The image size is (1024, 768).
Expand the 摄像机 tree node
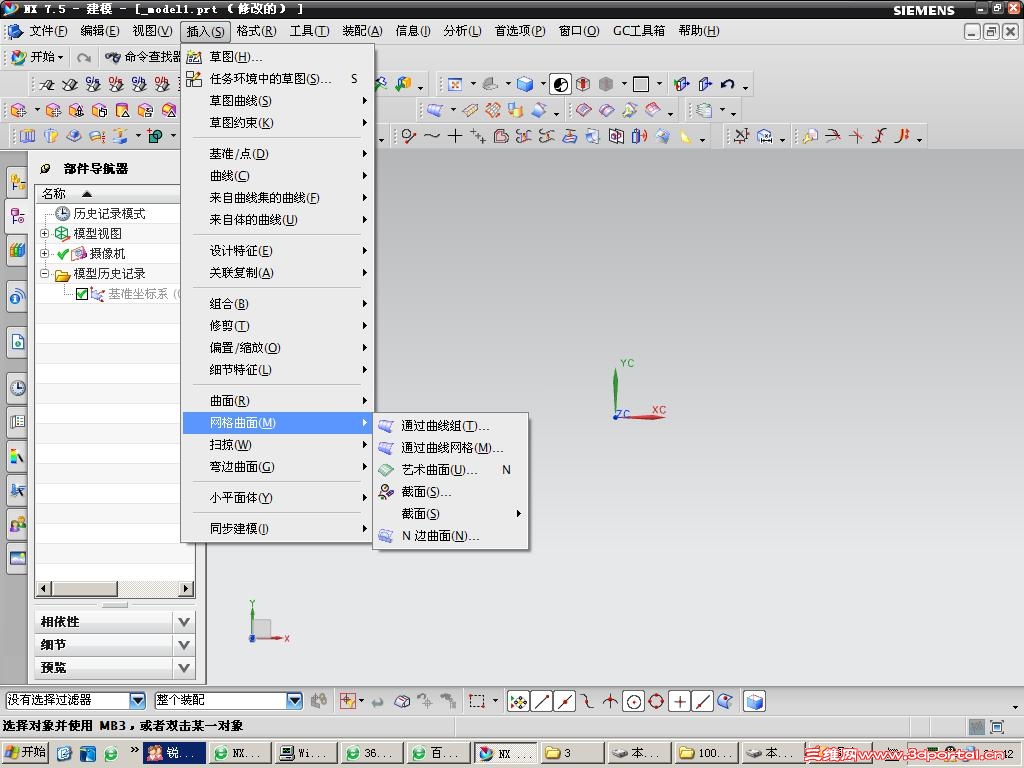(x=44, y=253)
